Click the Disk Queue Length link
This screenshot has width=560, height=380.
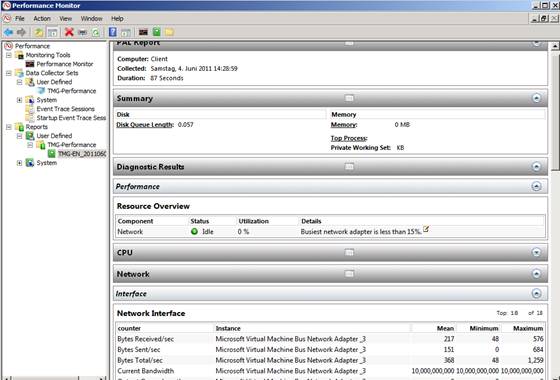[x=145, y=125]
